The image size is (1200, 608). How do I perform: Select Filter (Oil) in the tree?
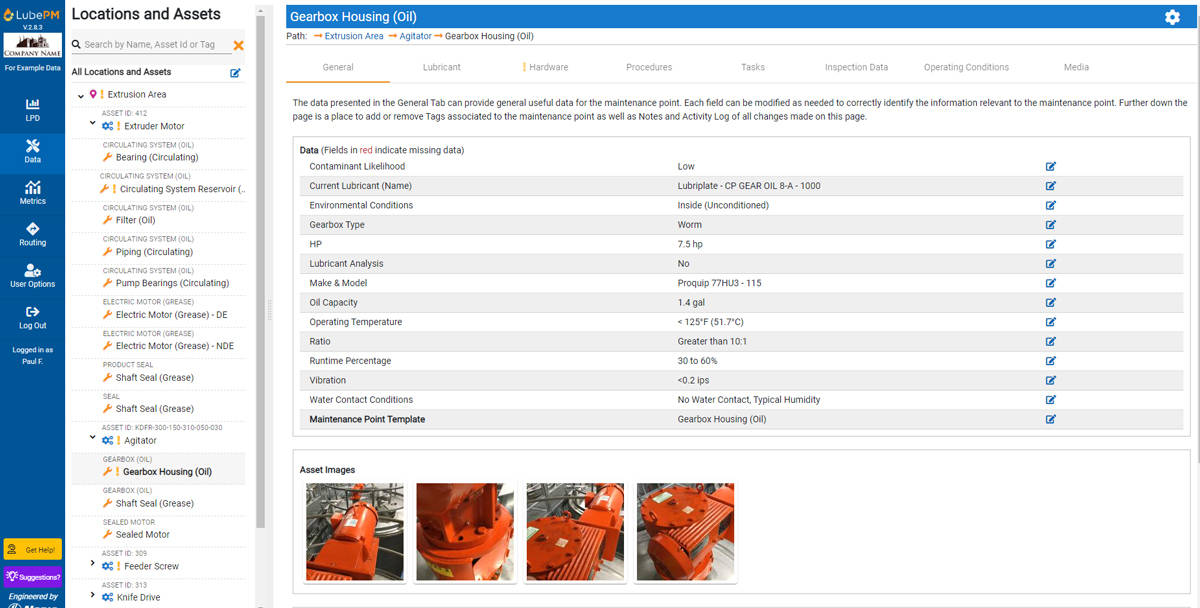click(x=135, y=220)
